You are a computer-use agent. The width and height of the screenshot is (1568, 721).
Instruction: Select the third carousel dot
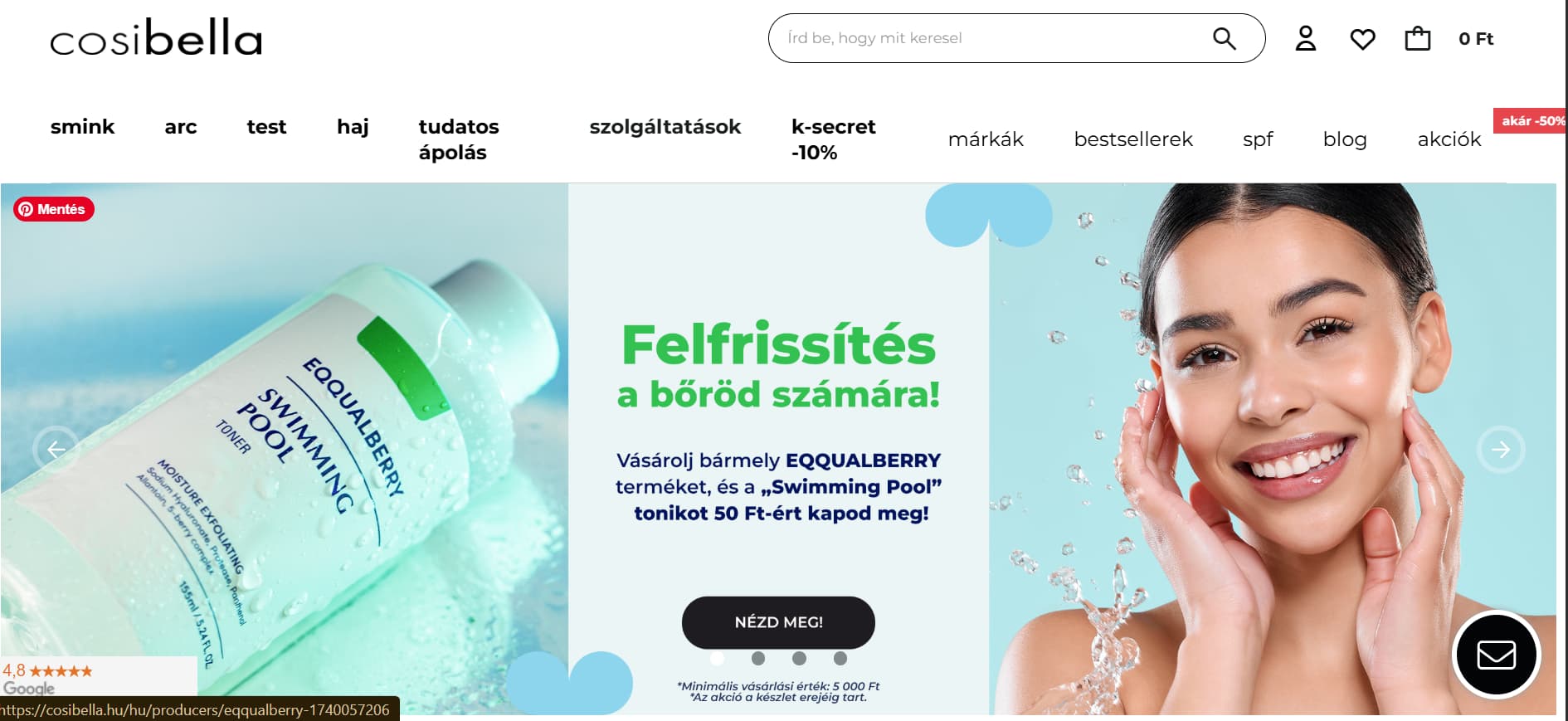coord(799,658)
